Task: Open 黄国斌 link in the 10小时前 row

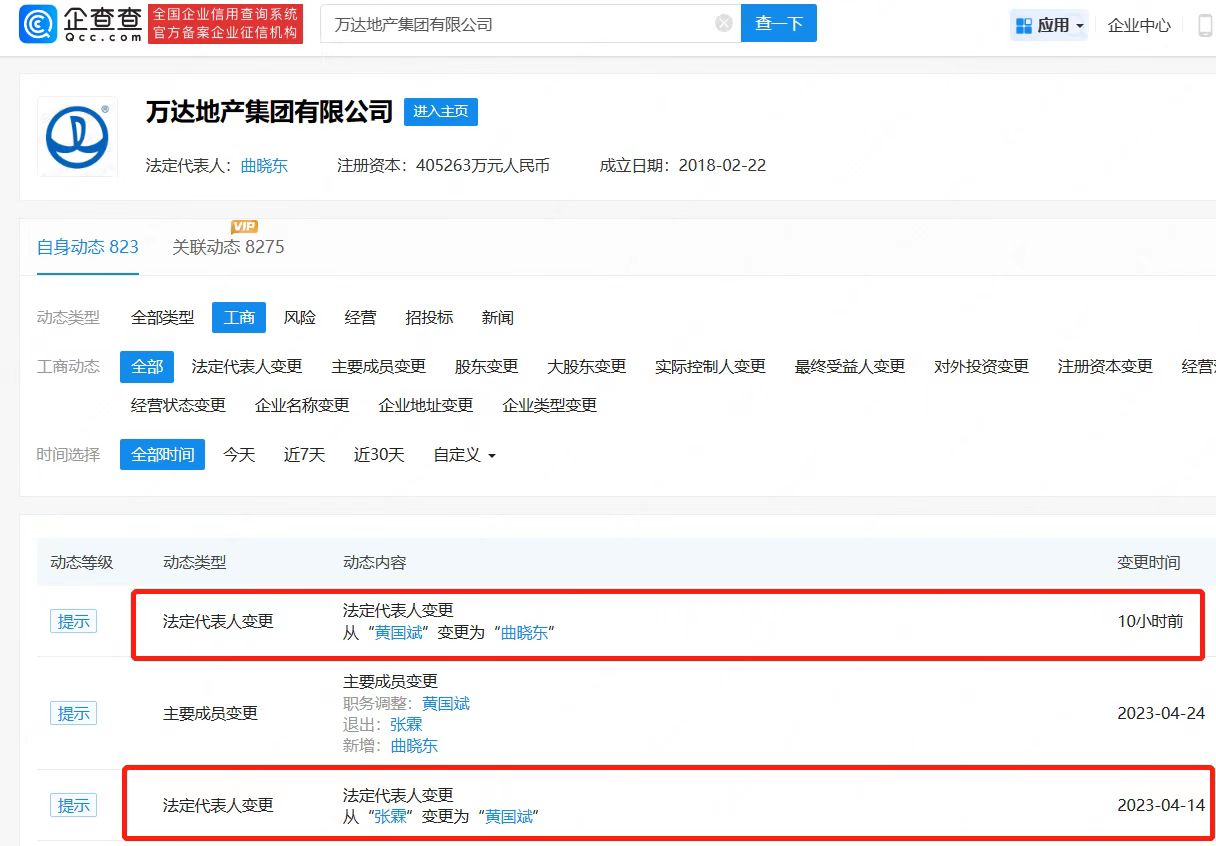Action: point(399,633)
